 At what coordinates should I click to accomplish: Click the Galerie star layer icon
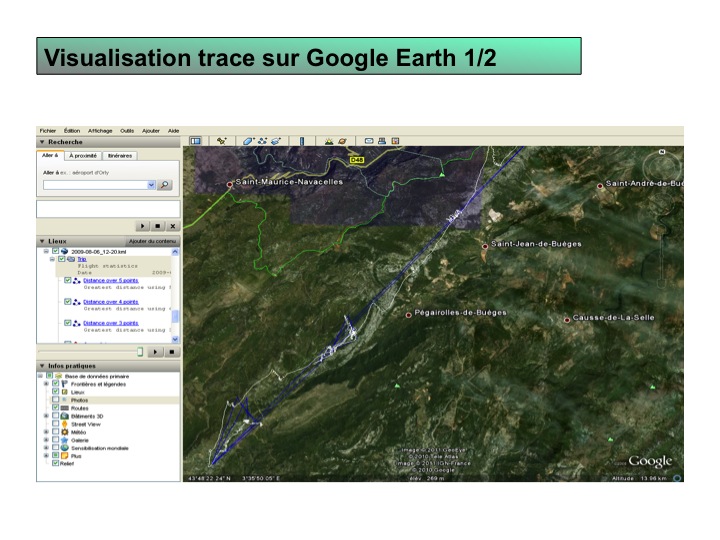65,440
